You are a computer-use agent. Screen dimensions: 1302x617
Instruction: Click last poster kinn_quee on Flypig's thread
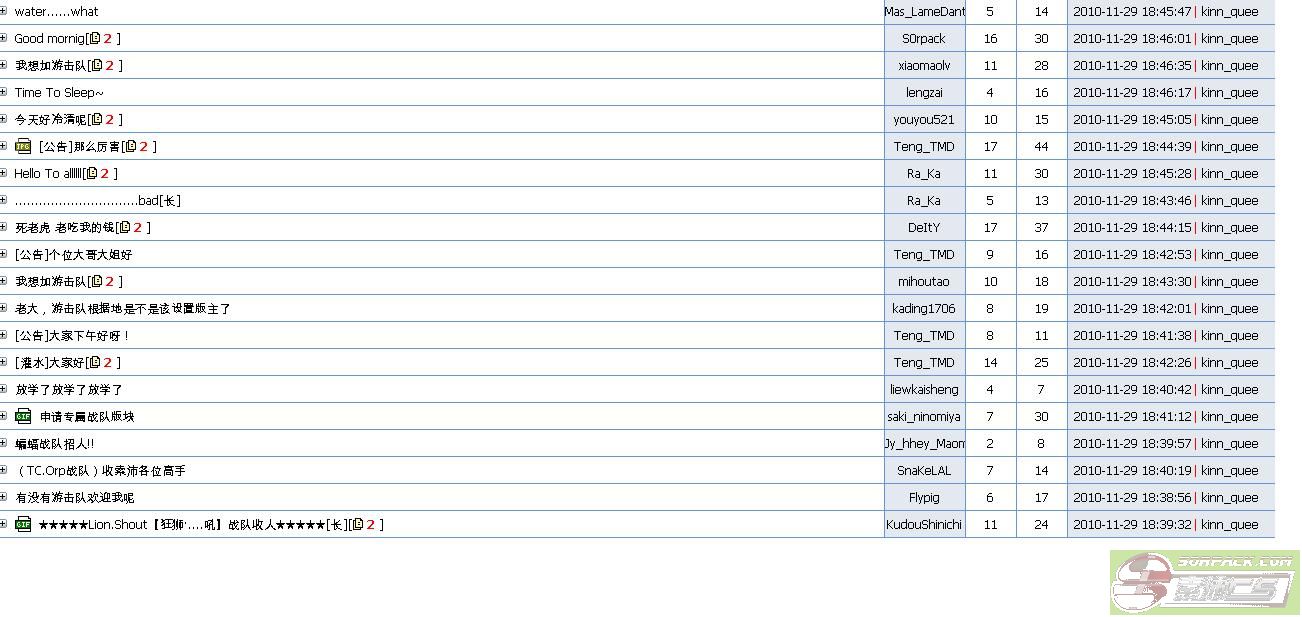point(1229,498)
